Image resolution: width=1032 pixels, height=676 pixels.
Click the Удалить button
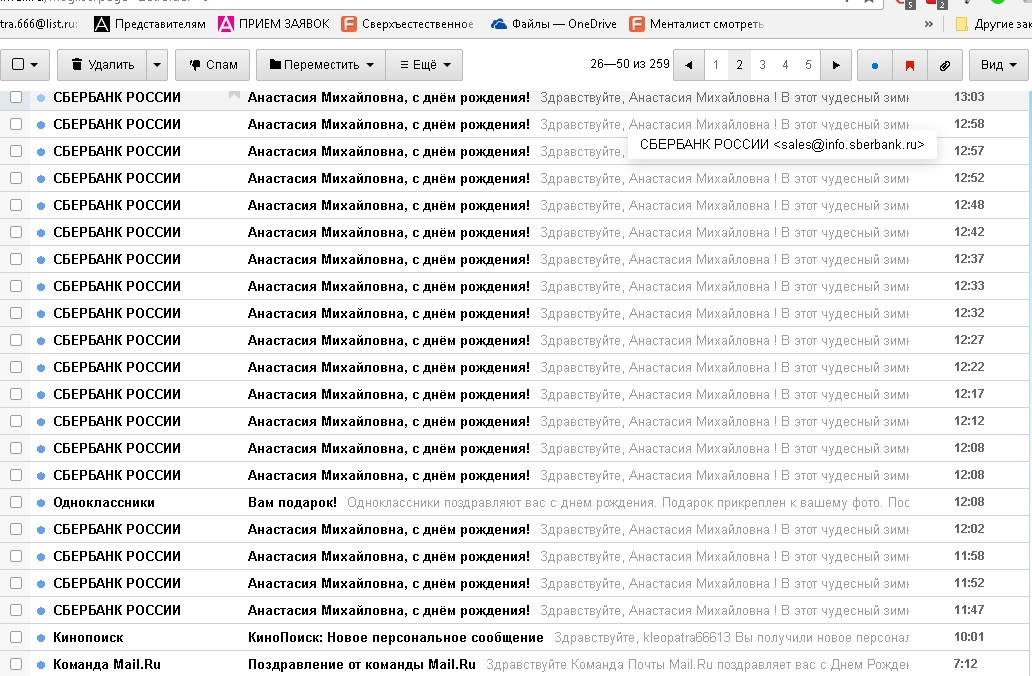(101, 65)
